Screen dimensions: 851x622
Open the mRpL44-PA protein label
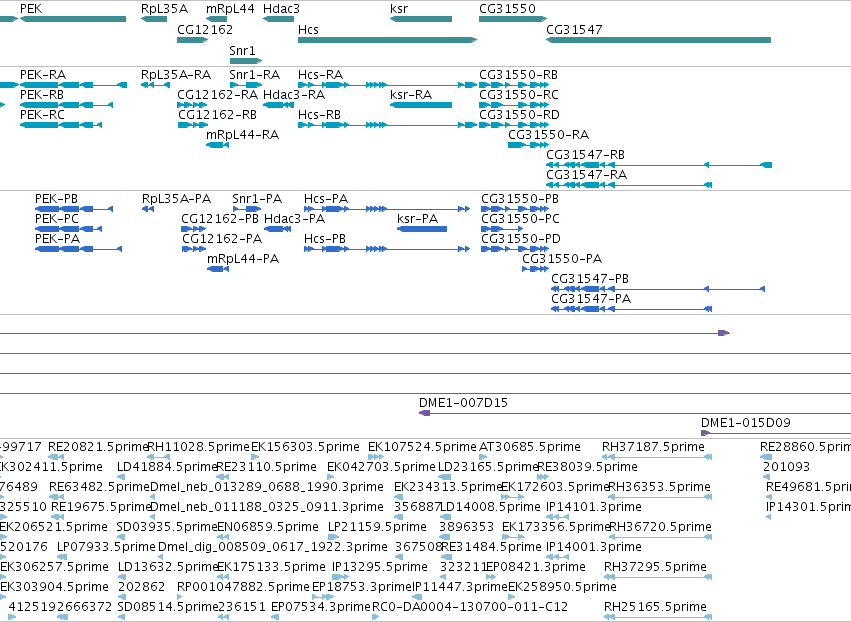click(x=243, y=259)
